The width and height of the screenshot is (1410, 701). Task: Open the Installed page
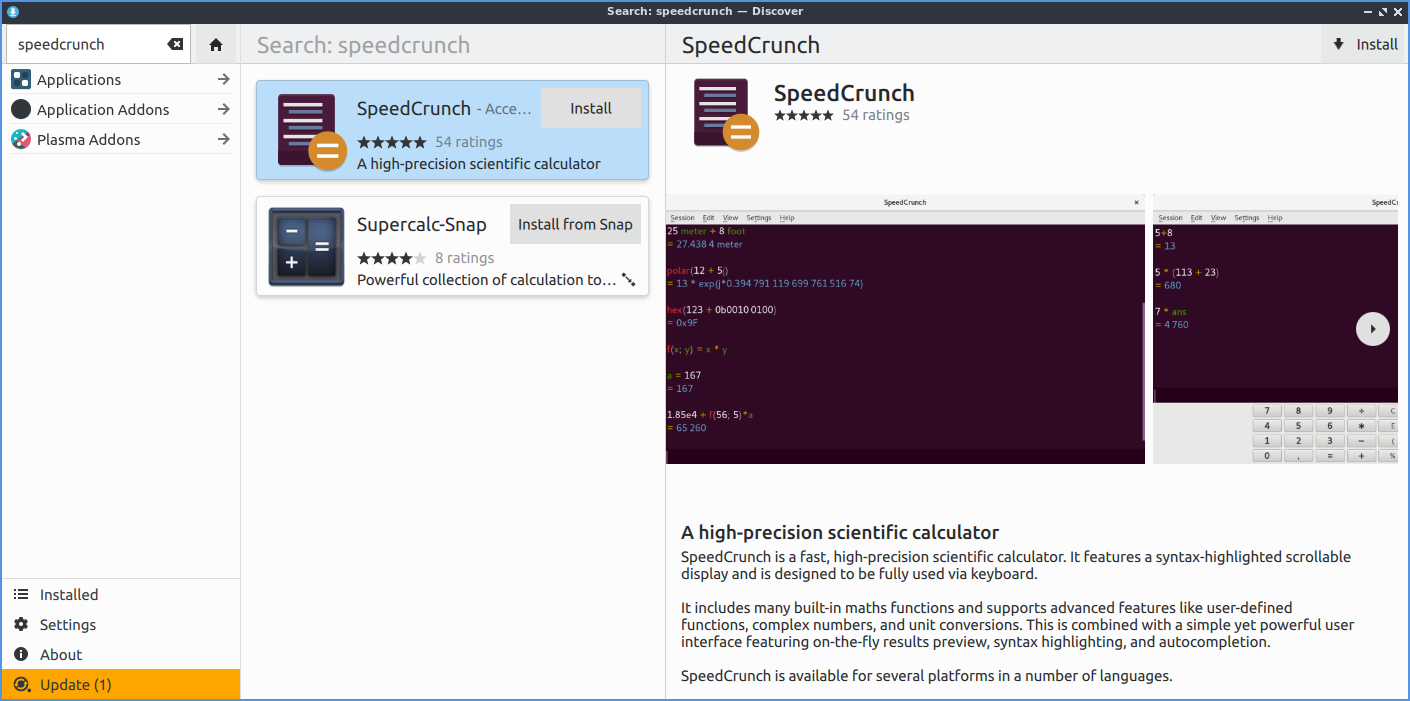(68, 594)
